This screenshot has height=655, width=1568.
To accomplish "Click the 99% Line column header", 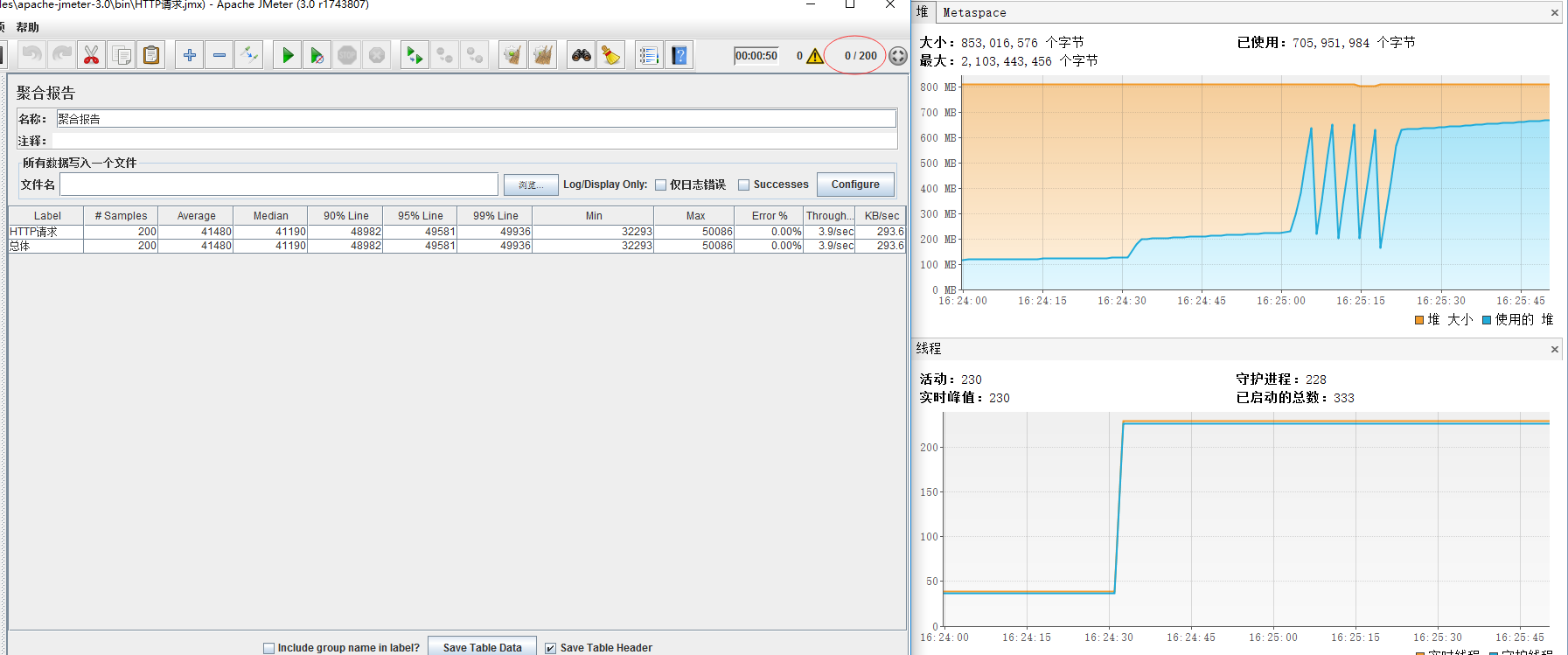I will tap(495, 216).
